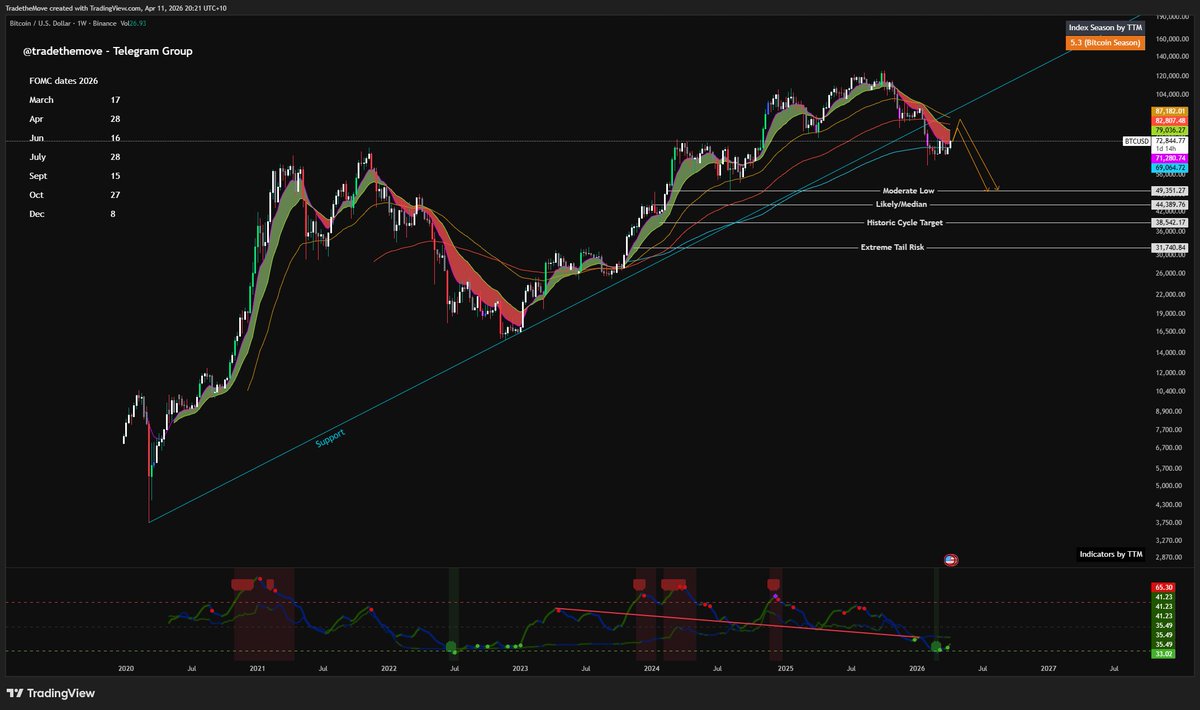Click the orange 5.3 (Bitcoin Season) cell
This screenshot has height=710, width=1200.
(1105, 43)
